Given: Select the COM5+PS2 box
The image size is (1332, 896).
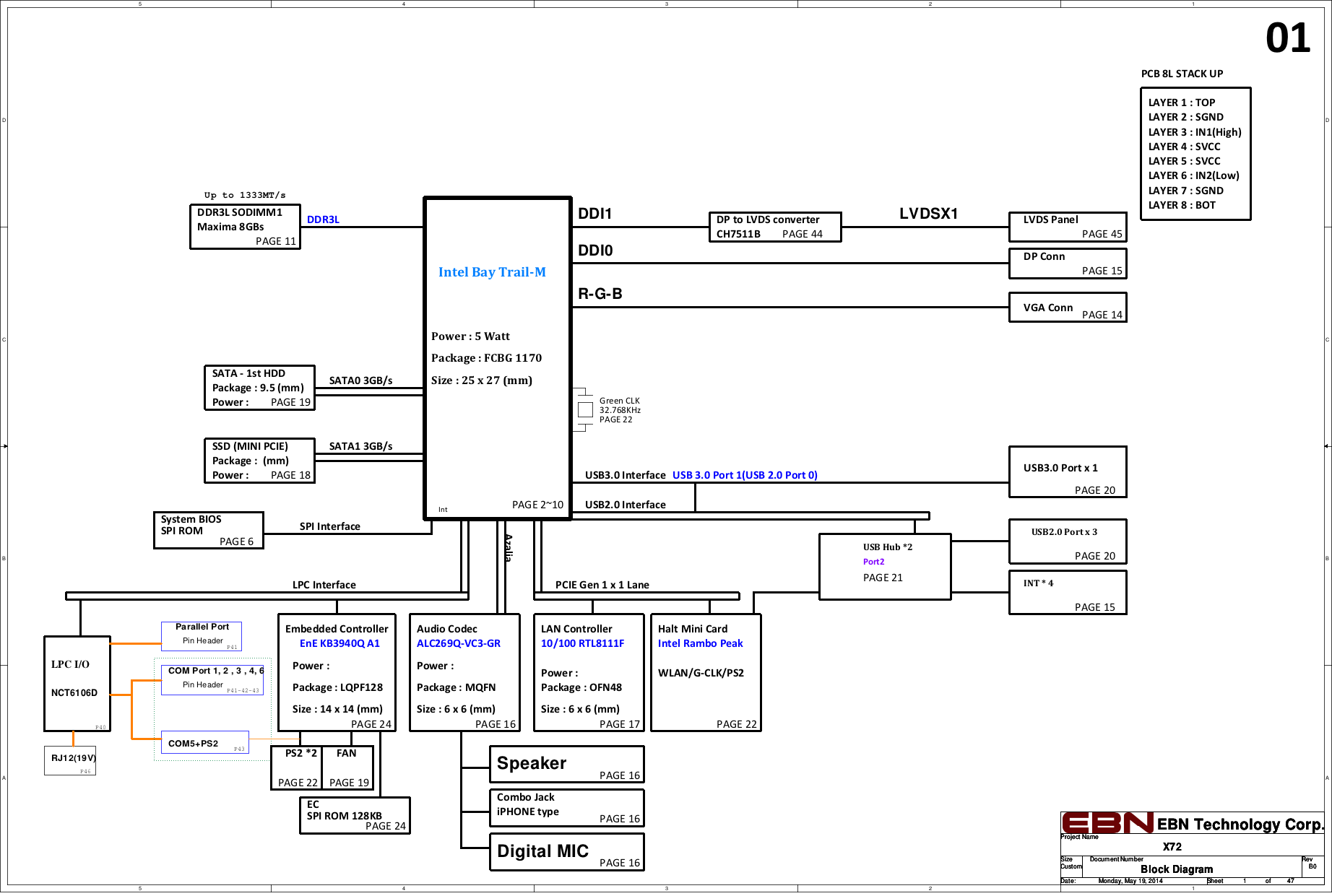Looking at the screenshot, I should coord(205,742).
